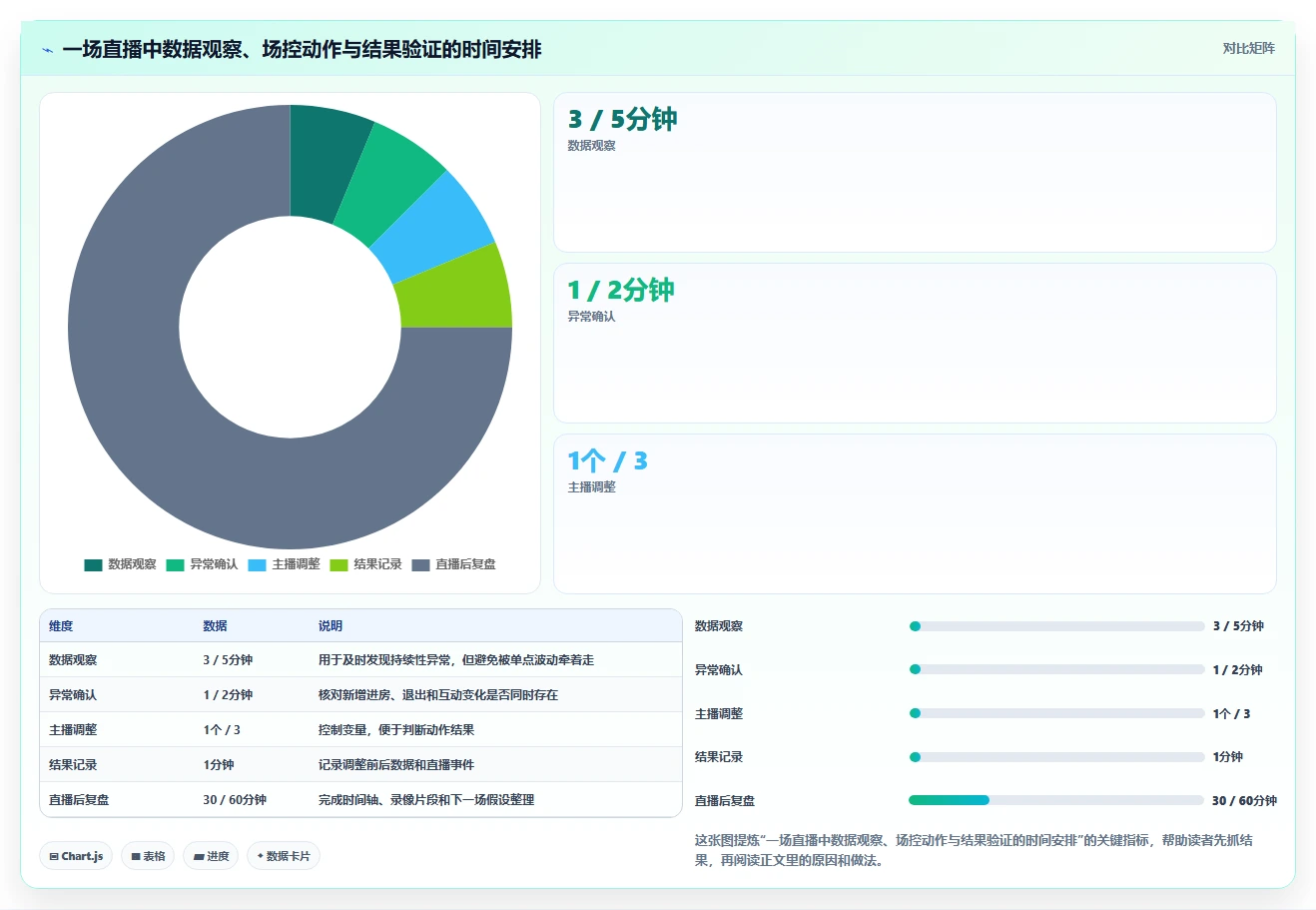
Task: Click the summary paragraph starting 这张图提炼
Action: click(x=974, y=850)
